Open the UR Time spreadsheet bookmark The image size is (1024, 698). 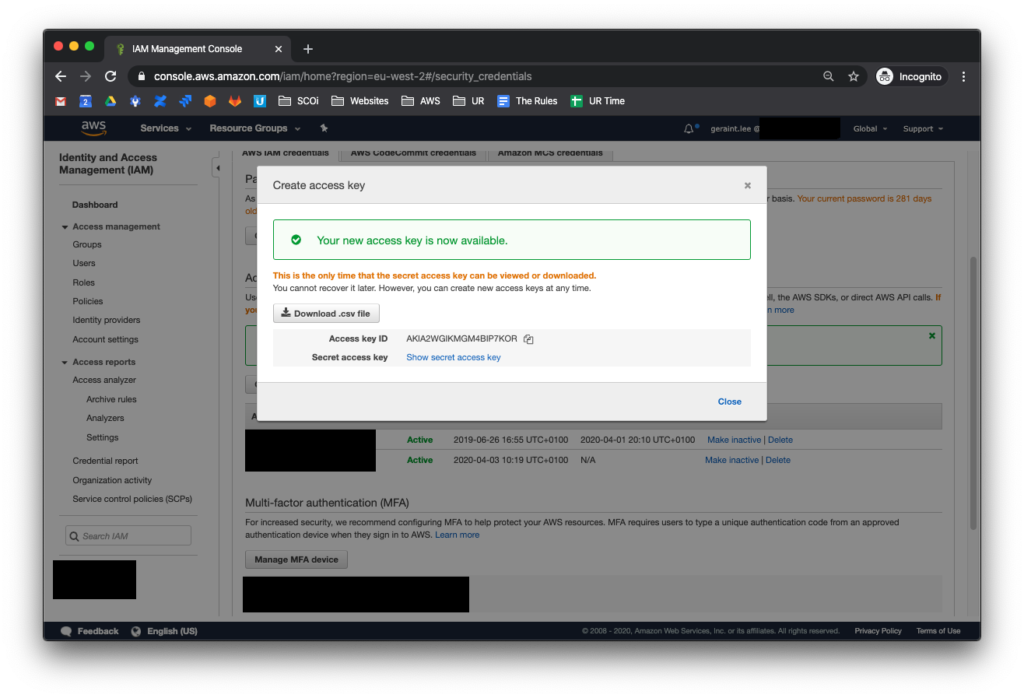click(598, 101)
